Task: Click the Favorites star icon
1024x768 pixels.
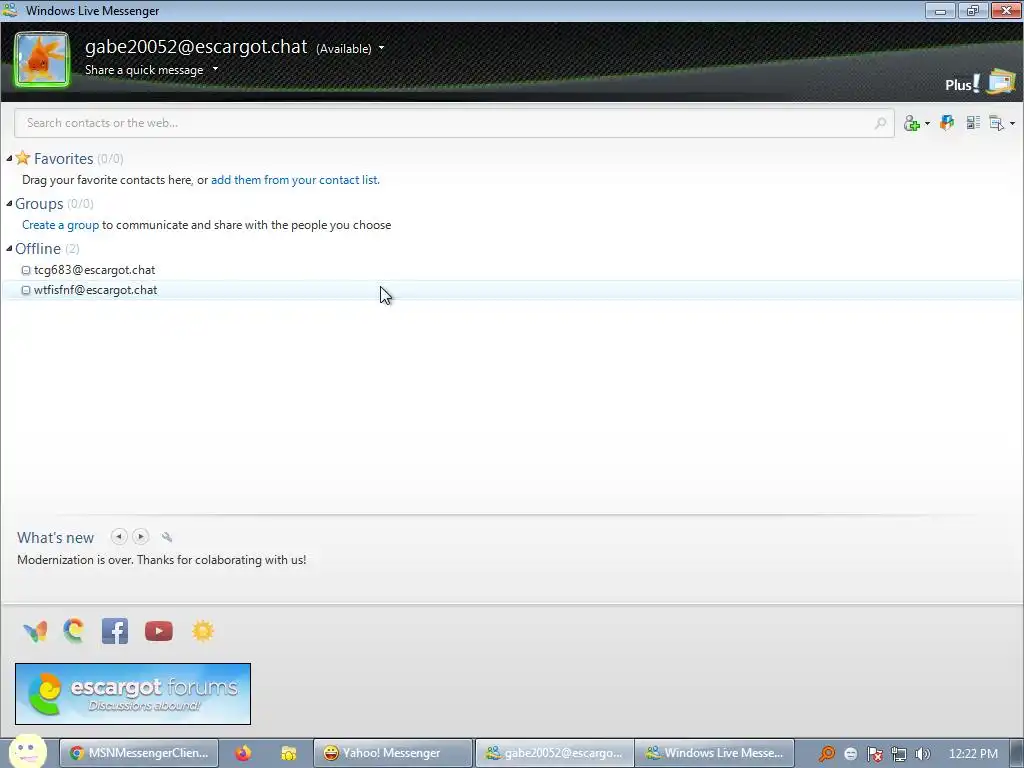Action: pos(23,157)
